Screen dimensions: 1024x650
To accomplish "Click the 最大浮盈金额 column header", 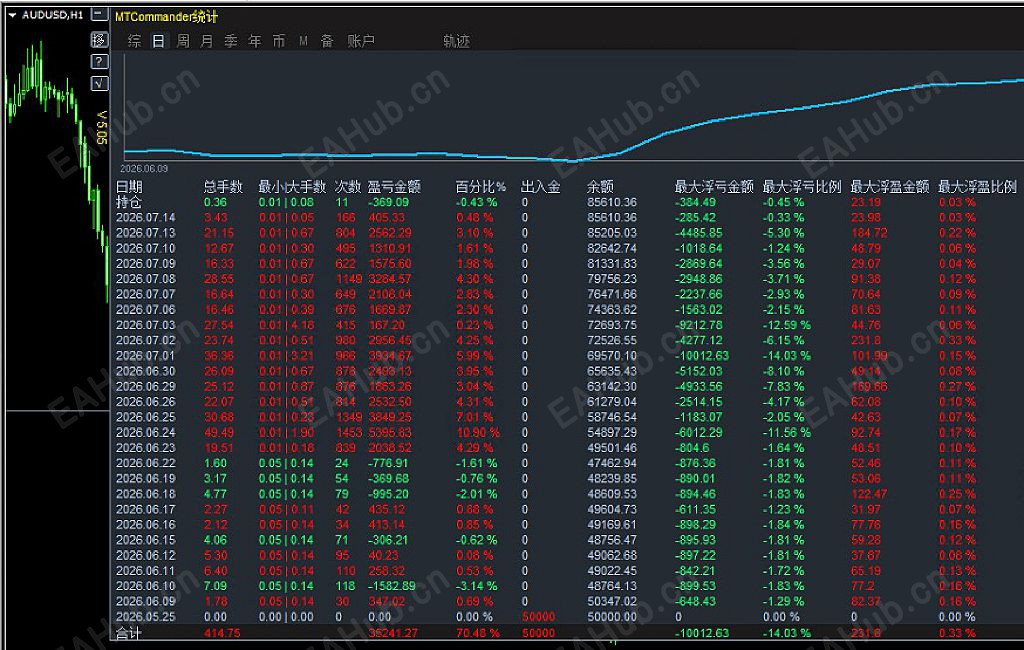I will coord(889,187).
